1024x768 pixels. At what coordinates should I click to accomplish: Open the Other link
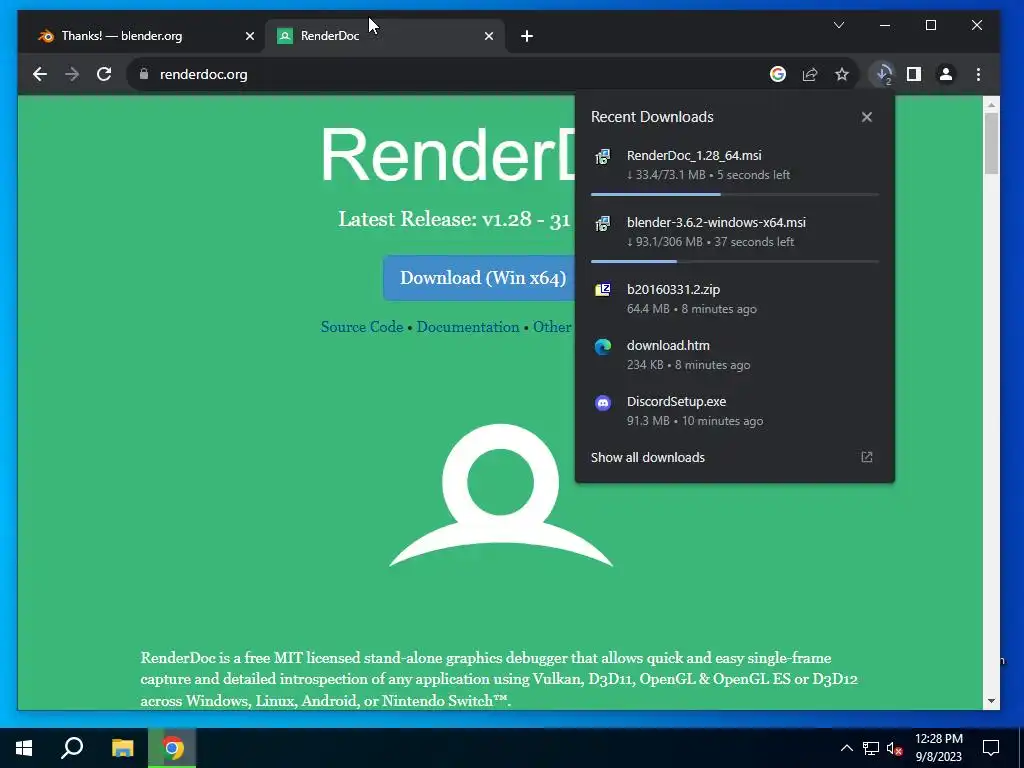tap(552, 327)
